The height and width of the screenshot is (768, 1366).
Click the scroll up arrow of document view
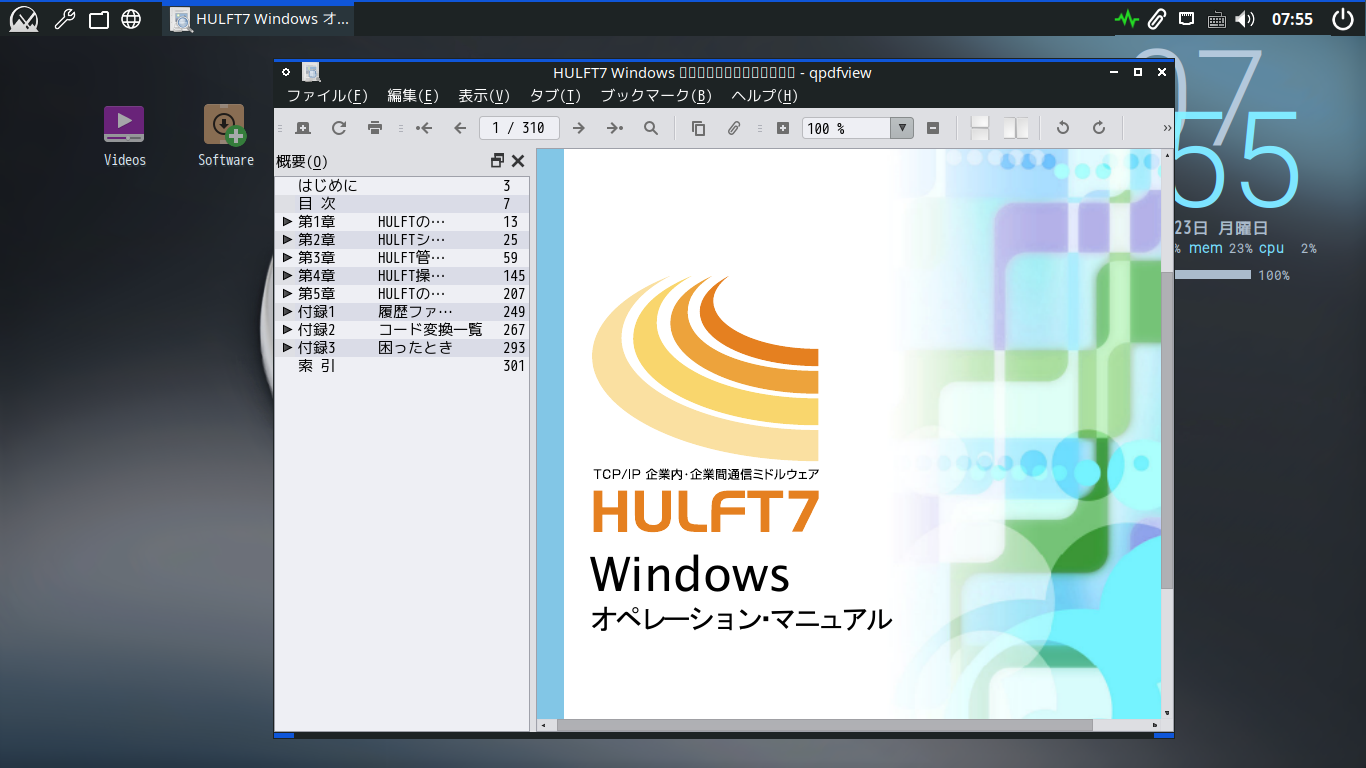1167,155
